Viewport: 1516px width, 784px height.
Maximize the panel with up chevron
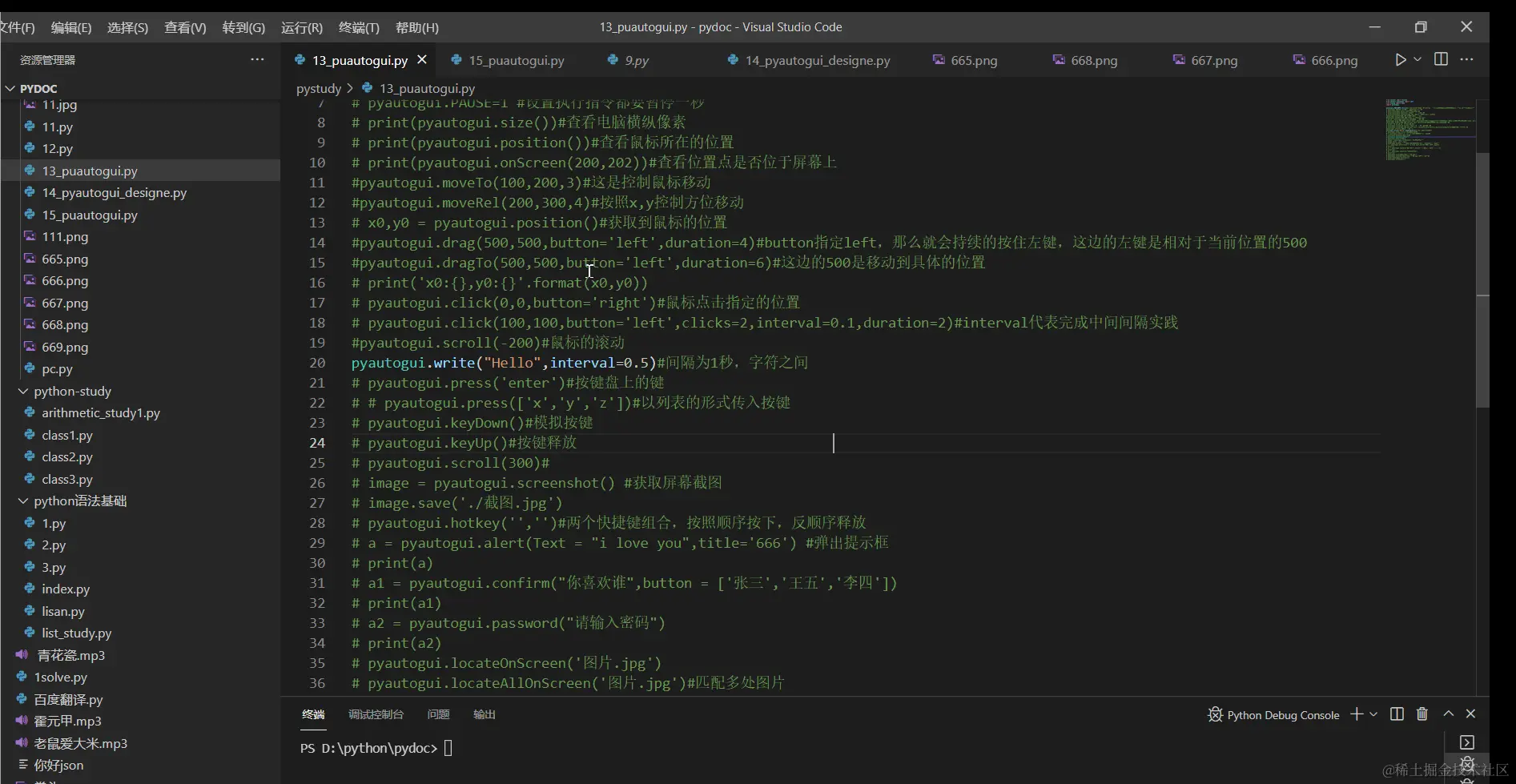pos(1449,714)
